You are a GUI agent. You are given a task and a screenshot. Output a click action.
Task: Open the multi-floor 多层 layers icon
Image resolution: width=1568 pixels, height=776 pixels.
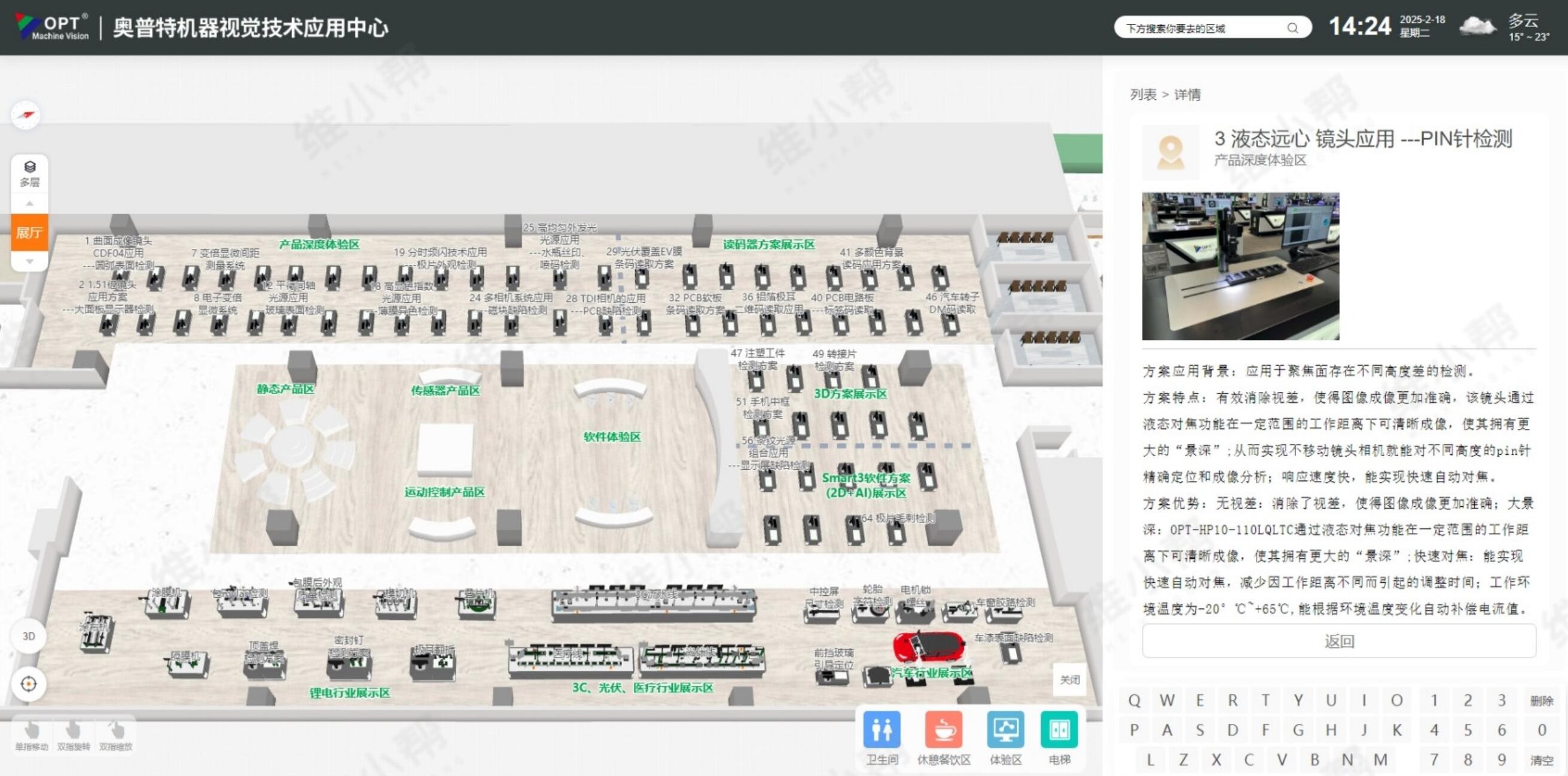coord(29,173)
